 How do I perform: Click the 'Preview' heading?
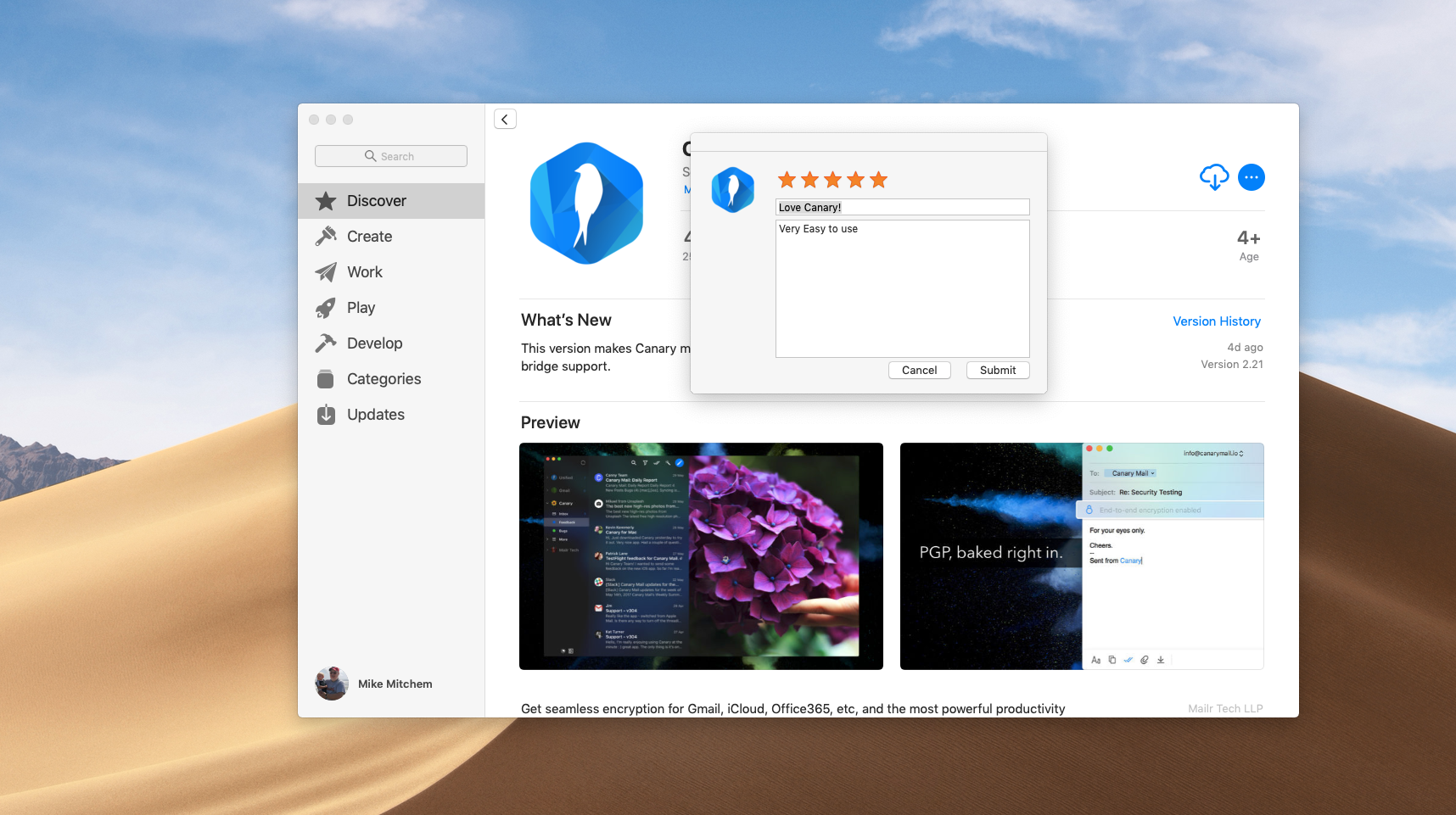click(551, 423)
